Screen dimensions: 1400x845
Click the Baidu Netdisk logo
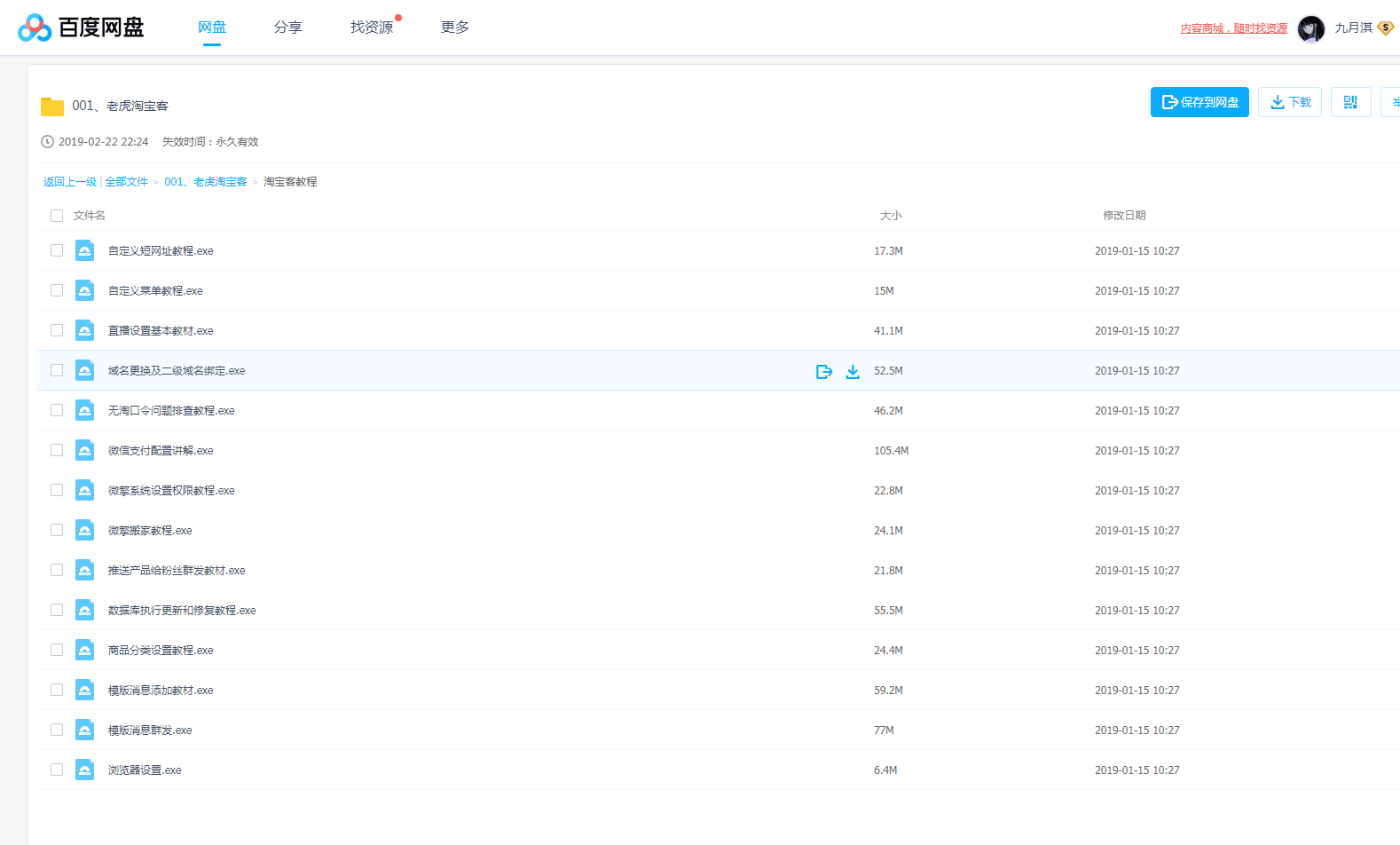pyautogui.click(x=81, y=28)
